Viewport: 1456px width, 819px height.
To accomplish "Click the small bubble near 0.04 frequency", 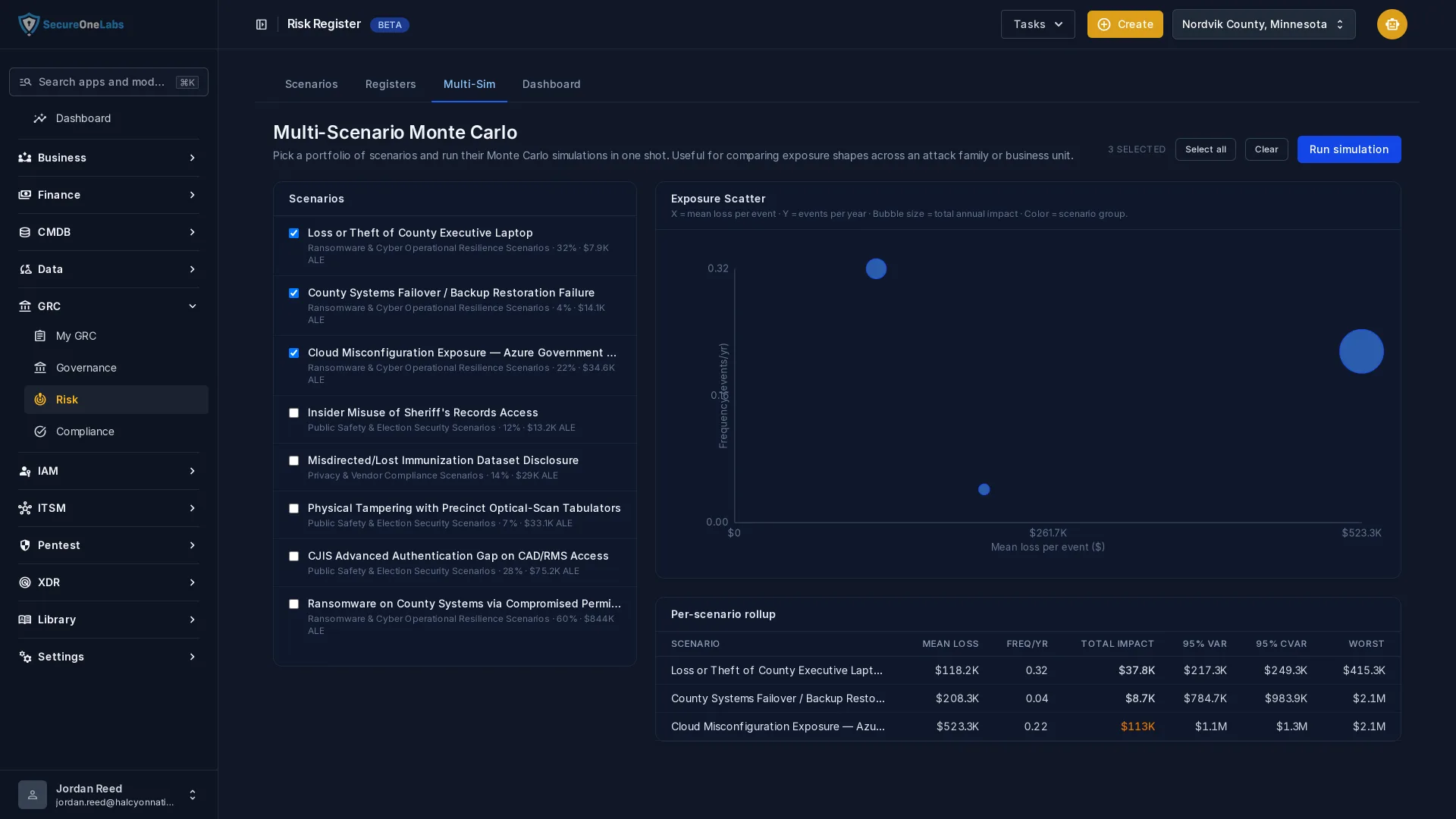I will (x=984, y=489).
